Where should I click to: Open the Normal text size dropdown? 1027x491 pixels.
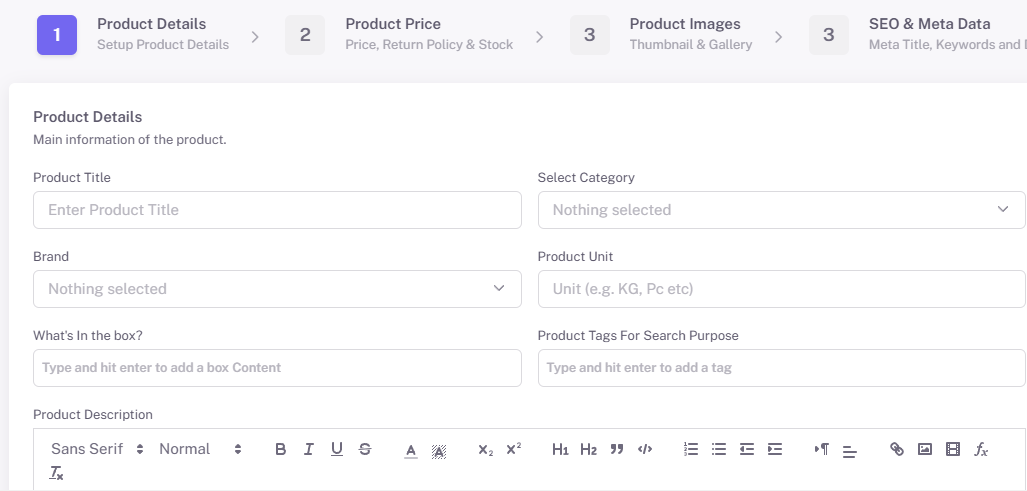click(200, 449)
